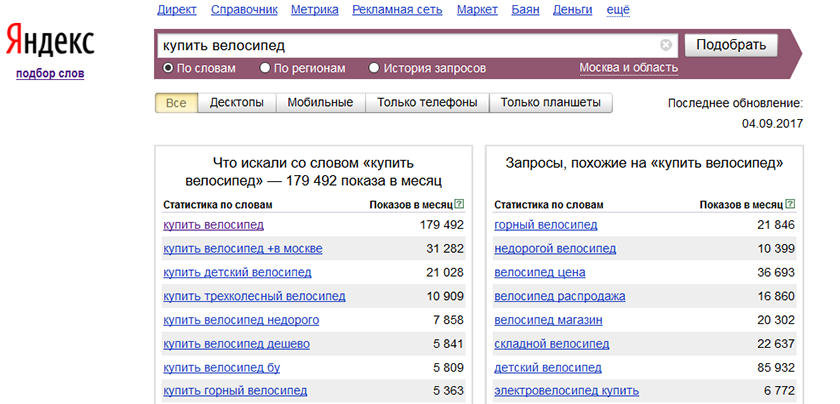Switch to the Только телефоны tab
840x404 pixels.
[427, 103]
